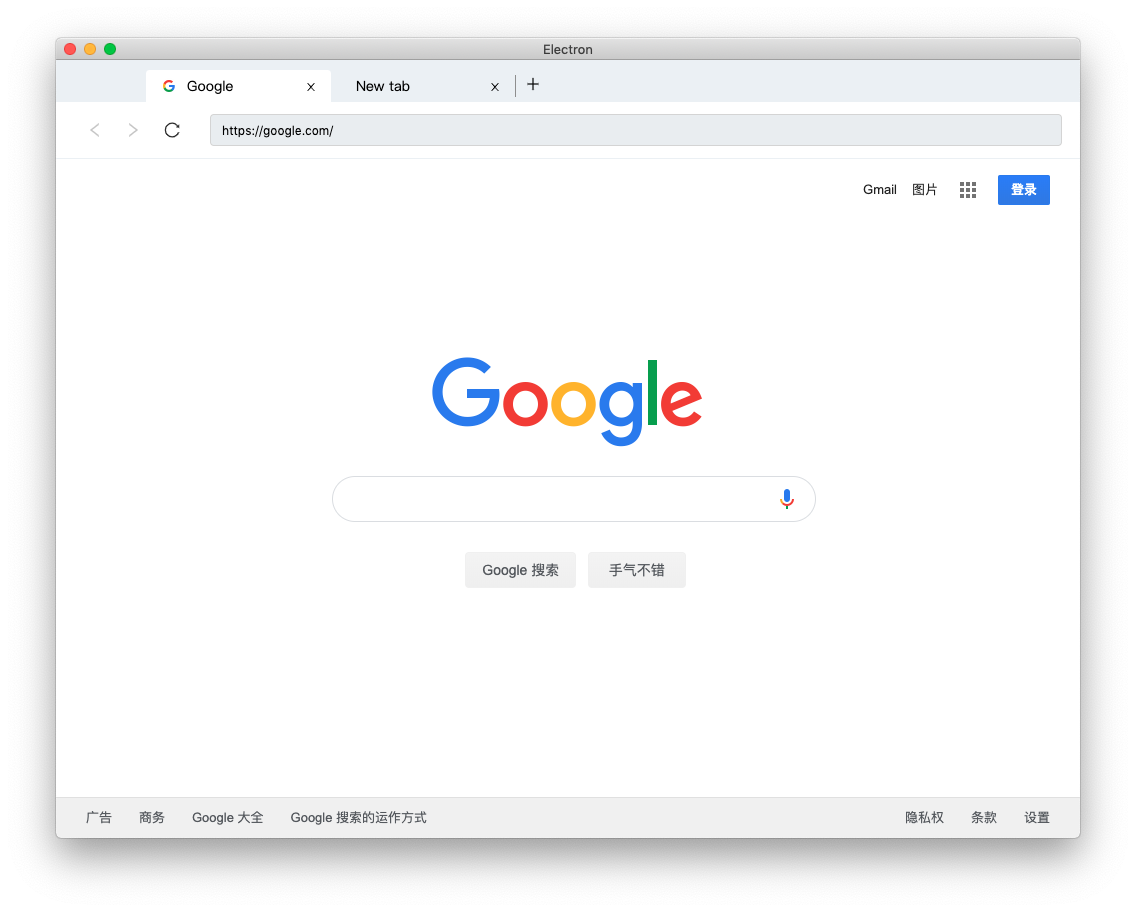Click the 手气不错 button
The width and height of the screenshot is (1136, 912).
point(637,570)
